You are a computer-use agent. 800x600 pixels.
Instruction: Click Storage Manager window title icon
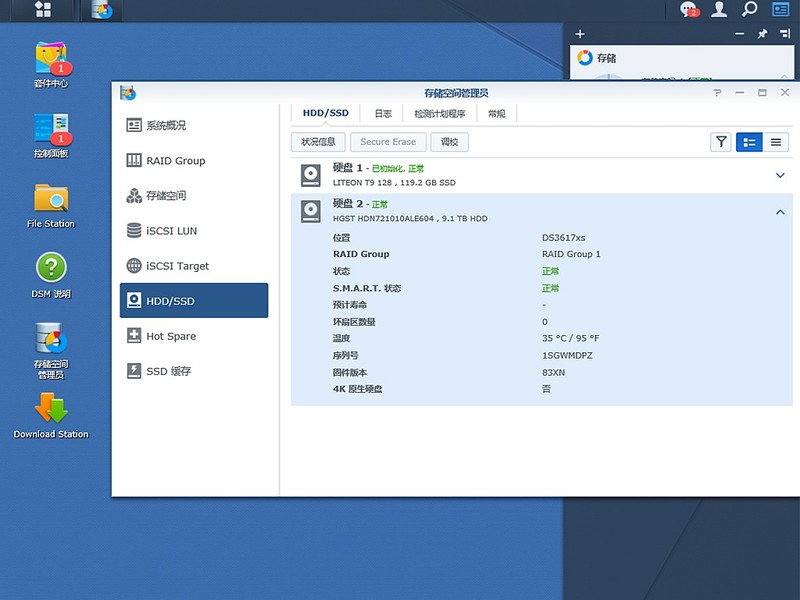(x=128, y=92)
